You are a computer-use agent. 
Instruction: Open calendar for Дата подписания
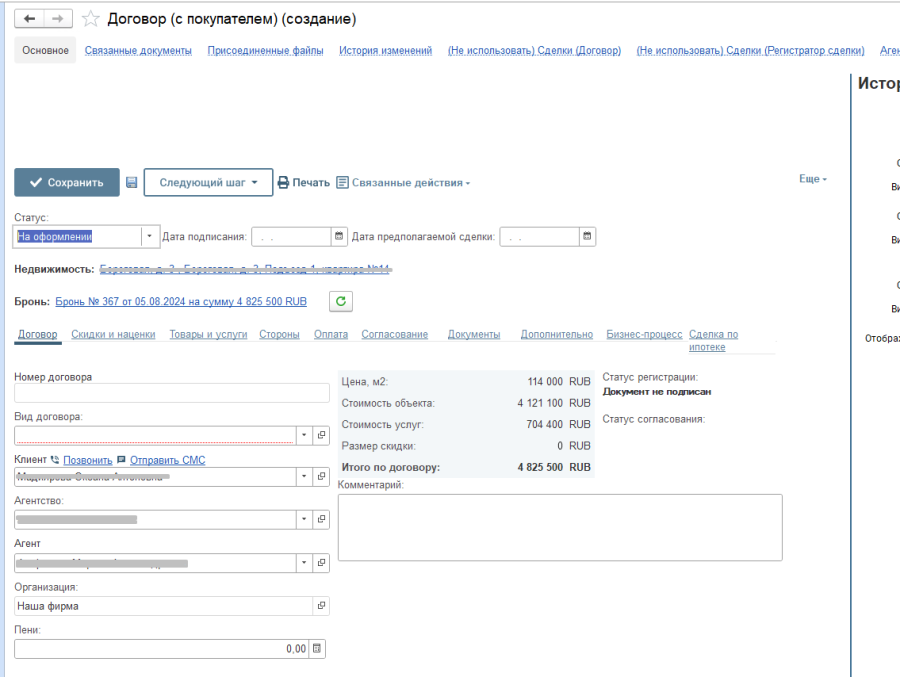(339, 237)
